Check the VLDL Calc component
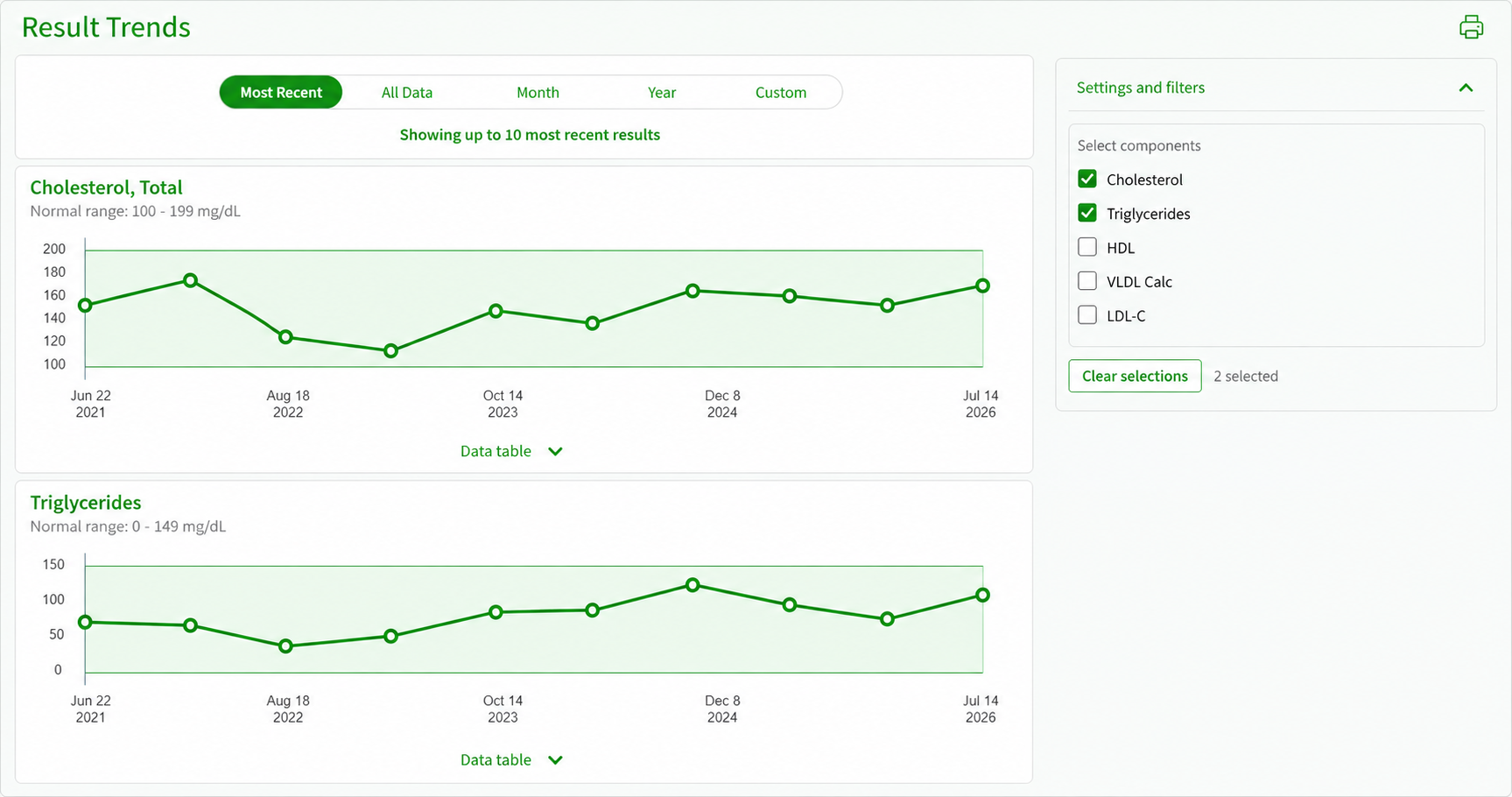1512x797 pixels. [x=1087, y=281]
